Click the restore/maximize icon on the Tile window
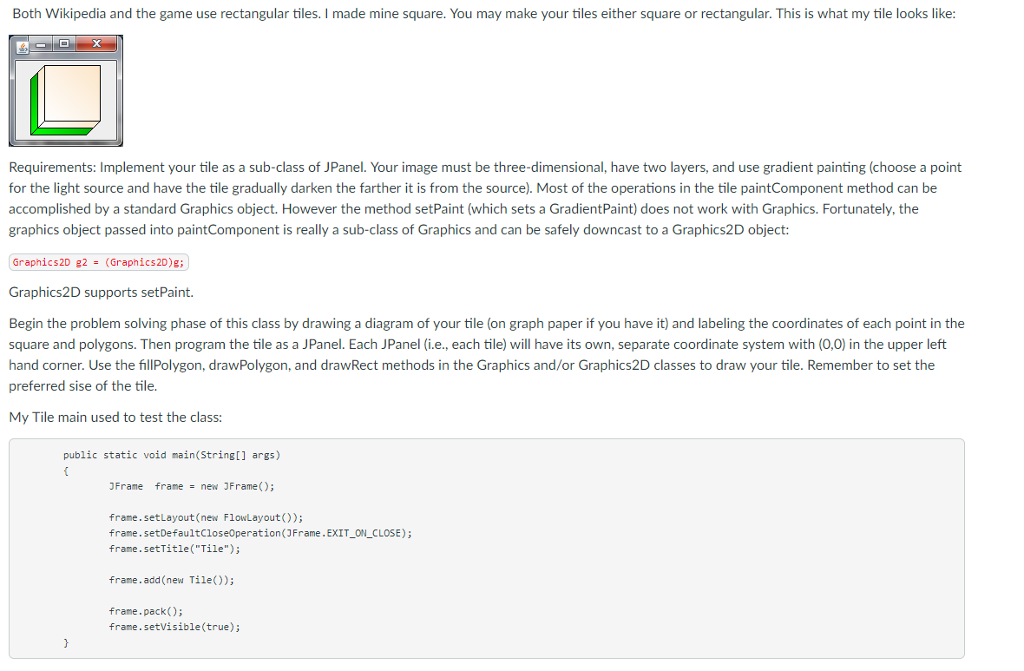Image resolution: width=1024 pixels, height=671 pixels. tap(64, 43)
